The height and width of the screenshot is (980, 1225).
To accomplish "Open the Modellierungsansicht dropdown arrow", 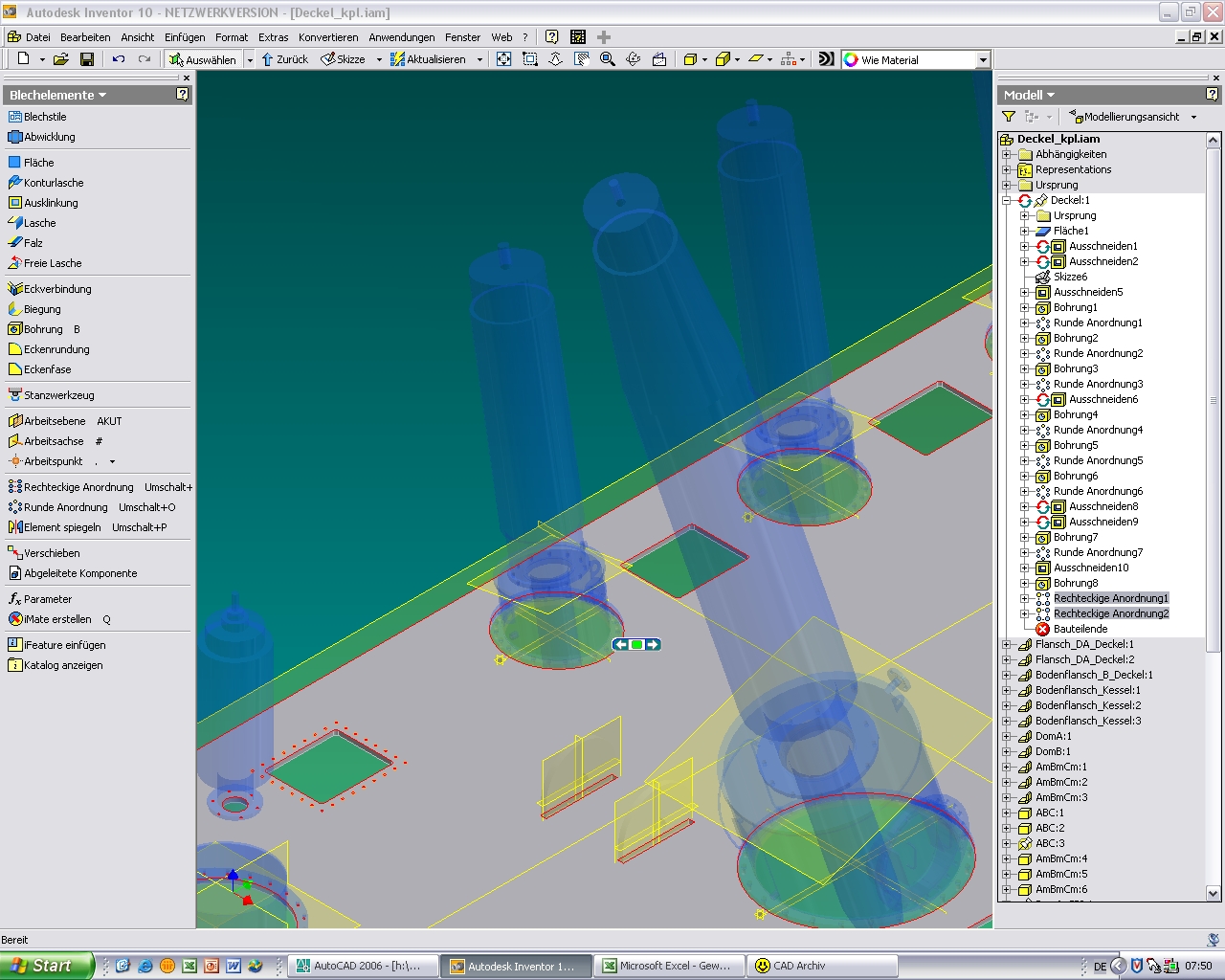I will click(x=1193, y=117).
